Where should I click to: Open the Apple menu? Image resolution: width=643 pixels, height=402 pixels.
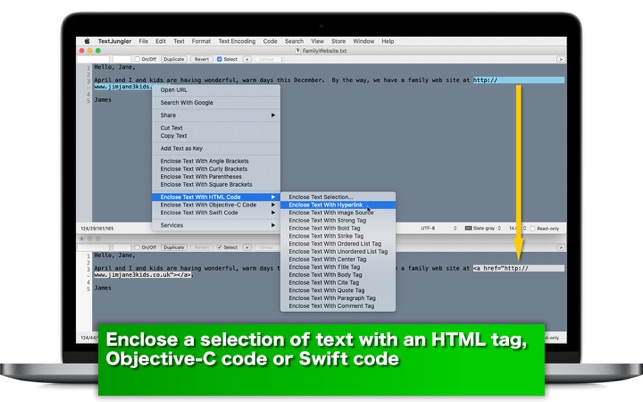(87, 41)
